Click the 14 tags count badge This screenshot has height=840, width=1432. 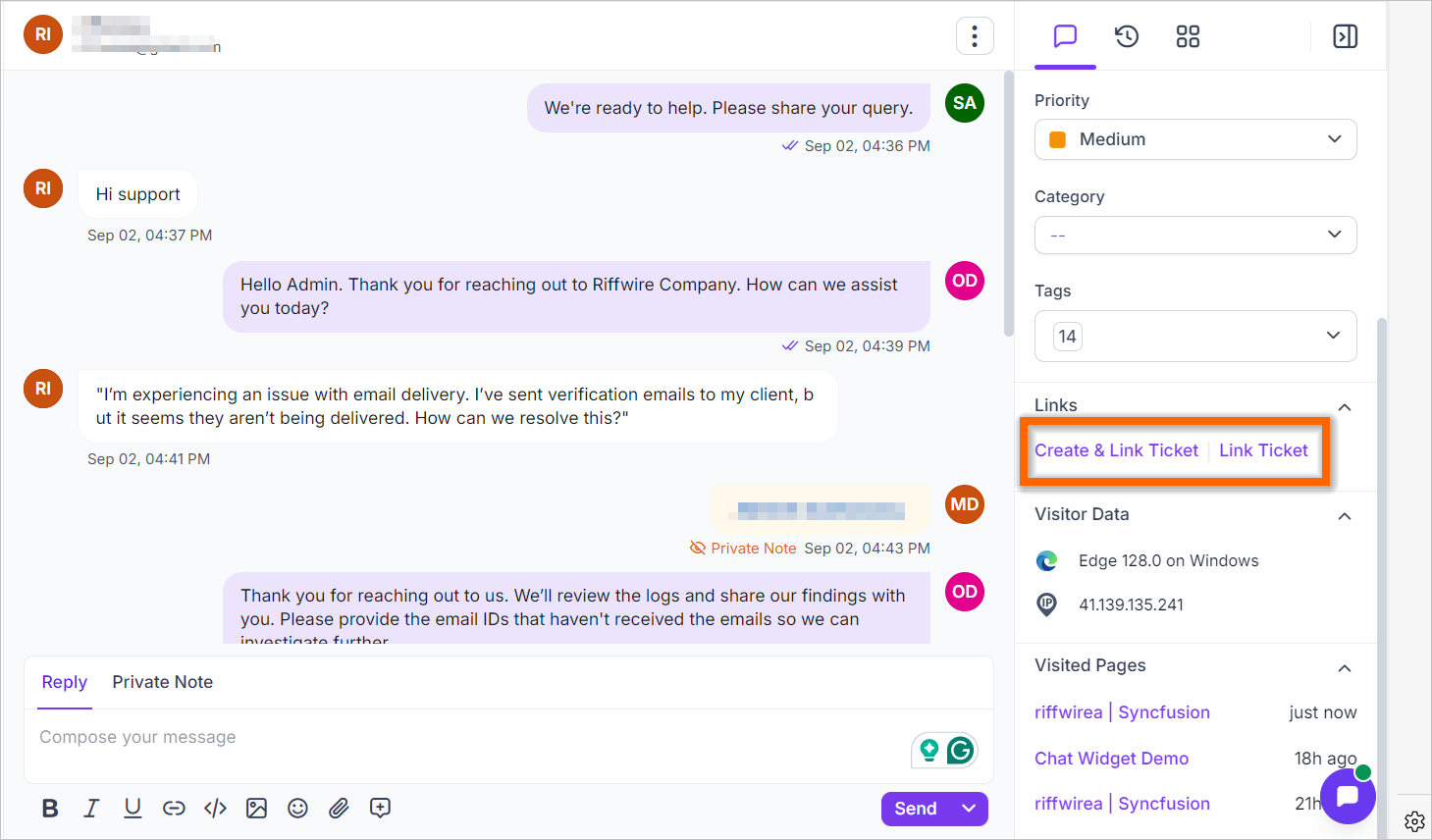[1067, 337]
